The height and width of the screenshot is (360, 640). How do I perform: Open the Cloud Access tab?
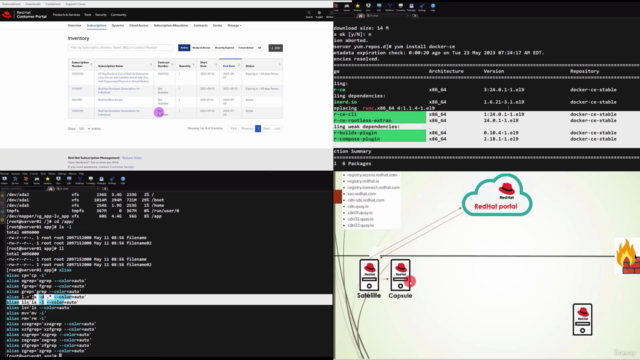click(x=139, y=25)
